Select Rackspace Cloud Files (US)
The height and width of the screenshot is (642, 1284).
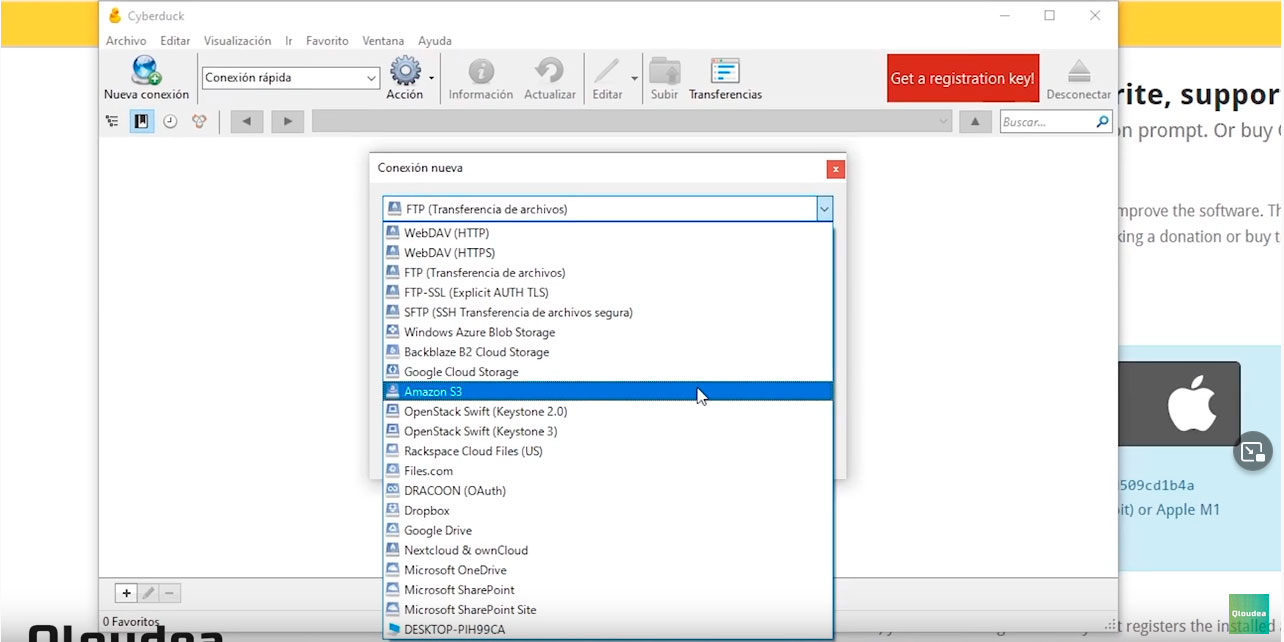(x=608, y=451)
